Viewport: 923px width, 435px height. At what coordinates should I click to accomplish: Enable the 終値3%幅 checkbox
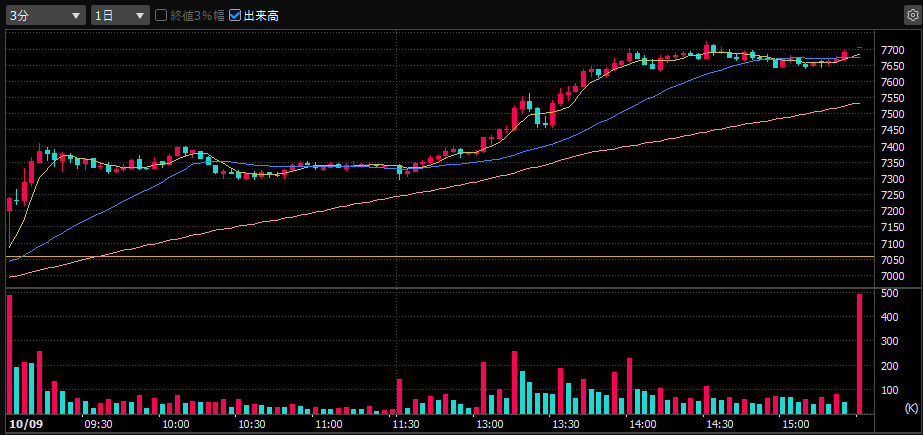click(x=161, y=16)
